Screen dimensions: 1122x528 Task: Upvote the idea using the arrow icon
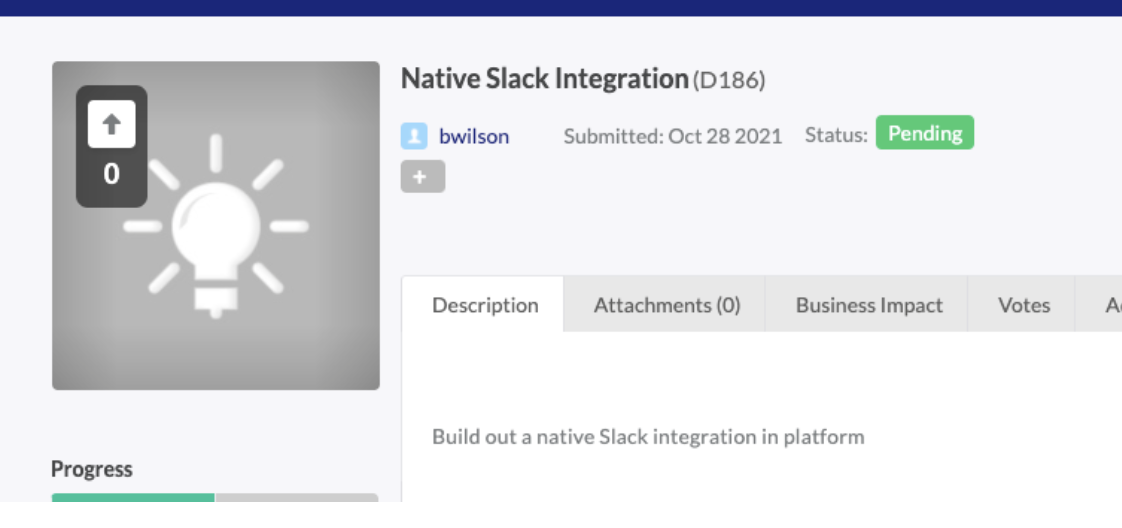coord(111,124)
